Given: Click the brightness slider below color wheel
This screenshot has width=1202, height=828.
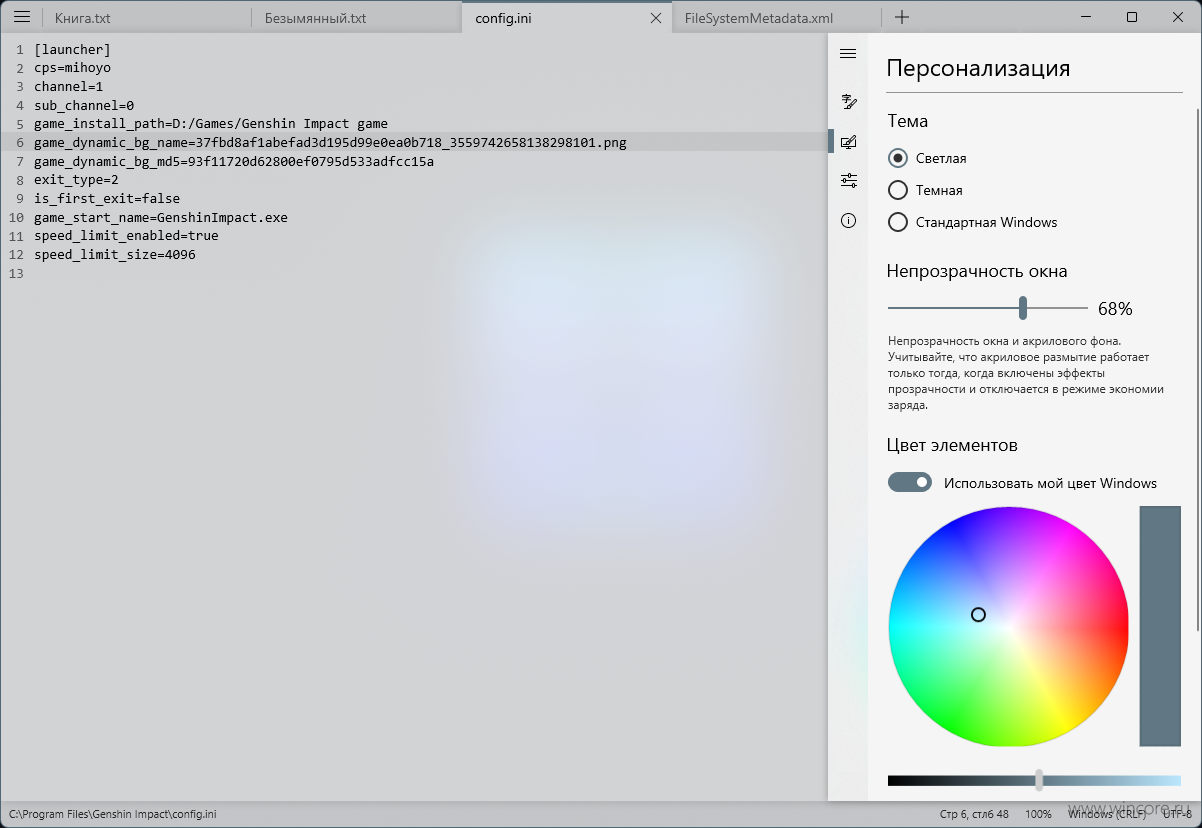Looking at the screenshot, I should pos(1034,780).
